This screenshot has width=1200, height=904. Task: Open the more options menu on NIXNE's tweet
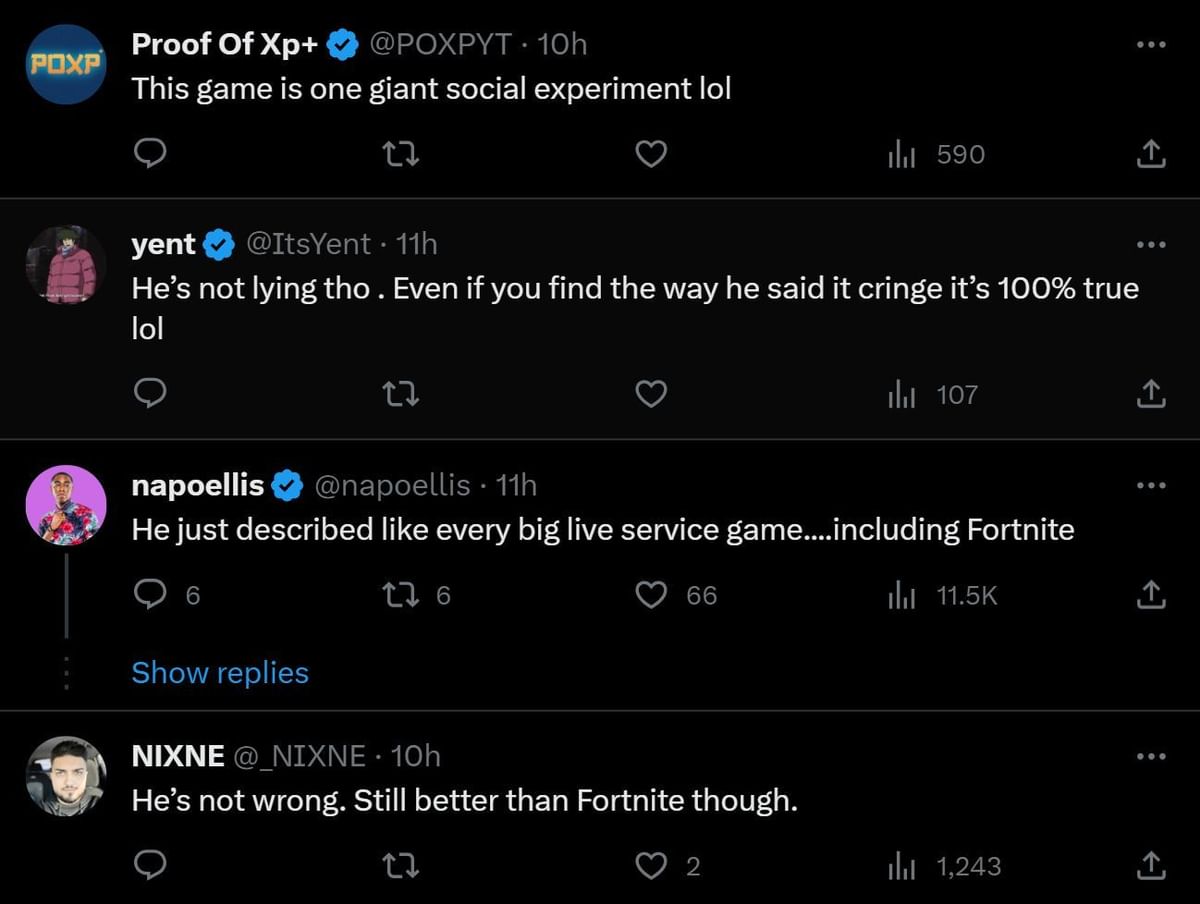click(1151, 756)
